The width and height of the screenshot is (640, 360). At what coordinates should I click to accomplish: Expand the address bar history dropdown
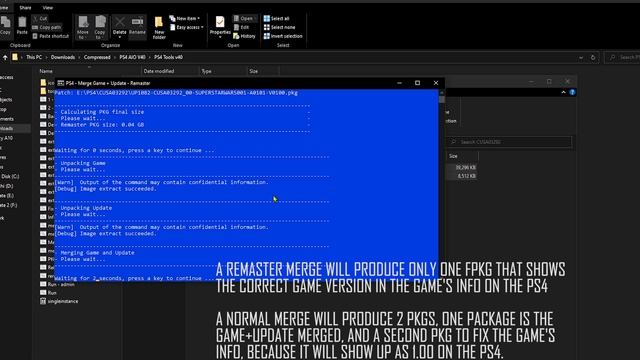581,58
